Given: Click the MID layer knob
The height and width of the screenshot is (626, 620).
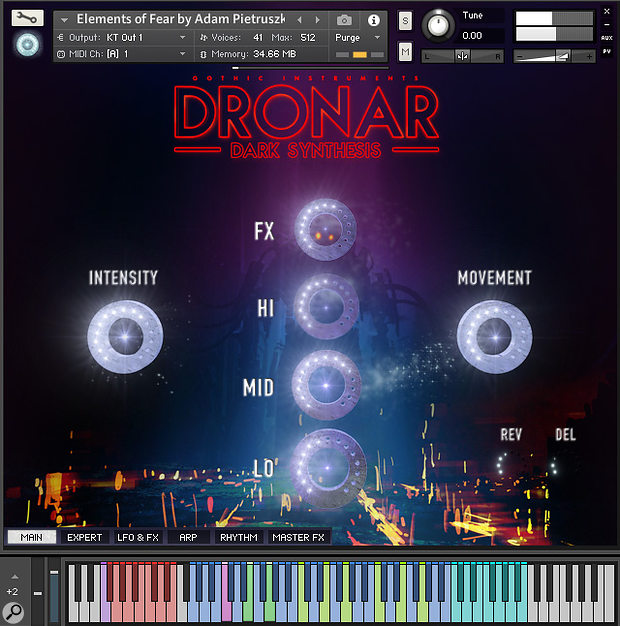Looking at the screenshot, I should (326, 385).
